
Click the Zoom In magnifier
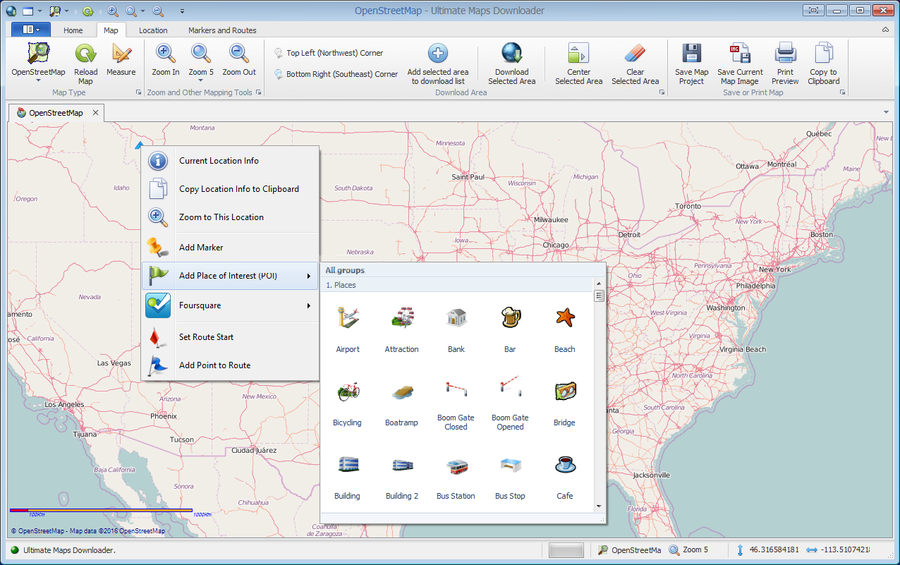[x=166, y=54]
